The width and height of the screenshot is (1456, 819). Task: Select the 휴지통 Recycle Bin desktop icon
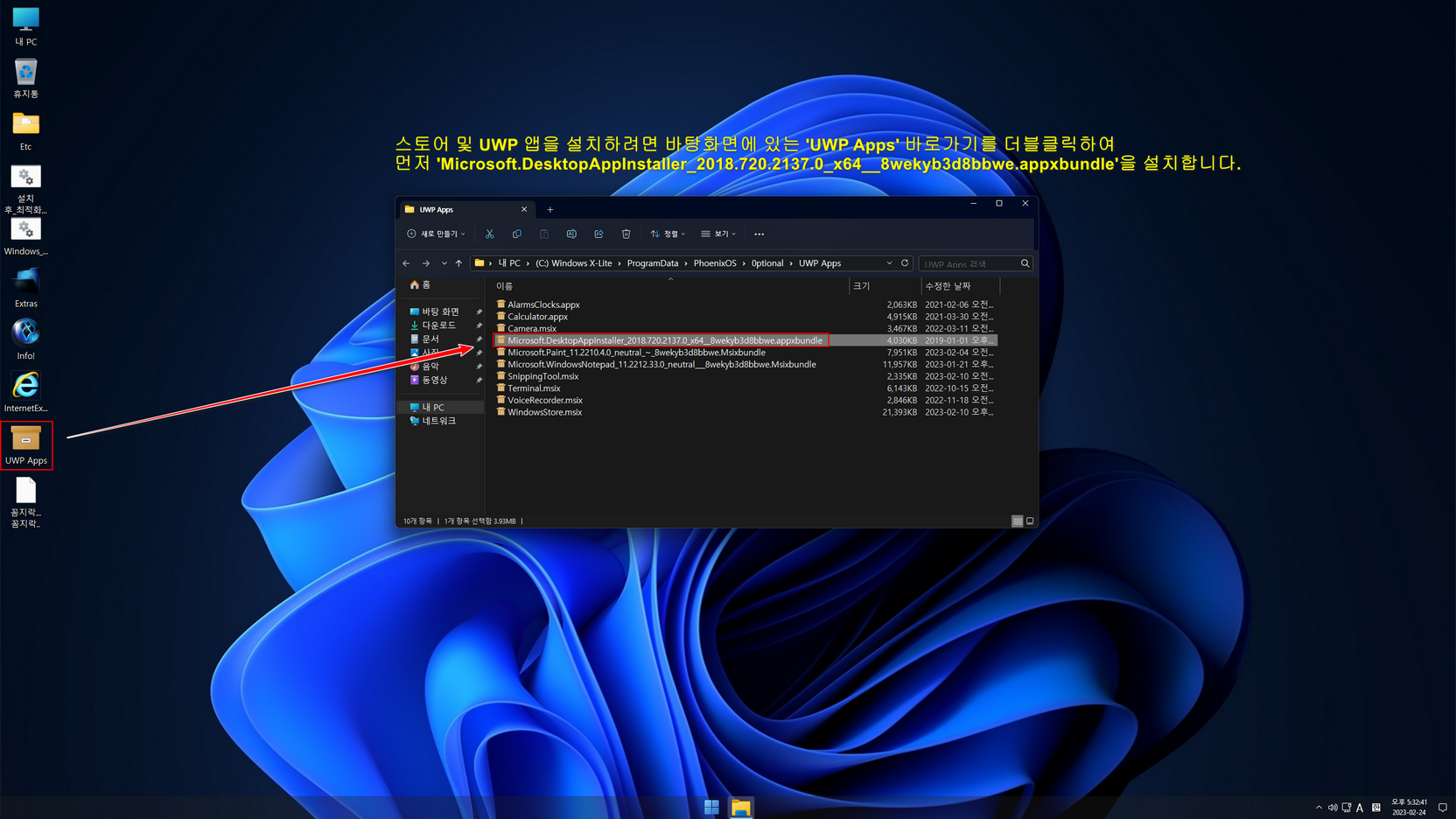coord(25,79)
